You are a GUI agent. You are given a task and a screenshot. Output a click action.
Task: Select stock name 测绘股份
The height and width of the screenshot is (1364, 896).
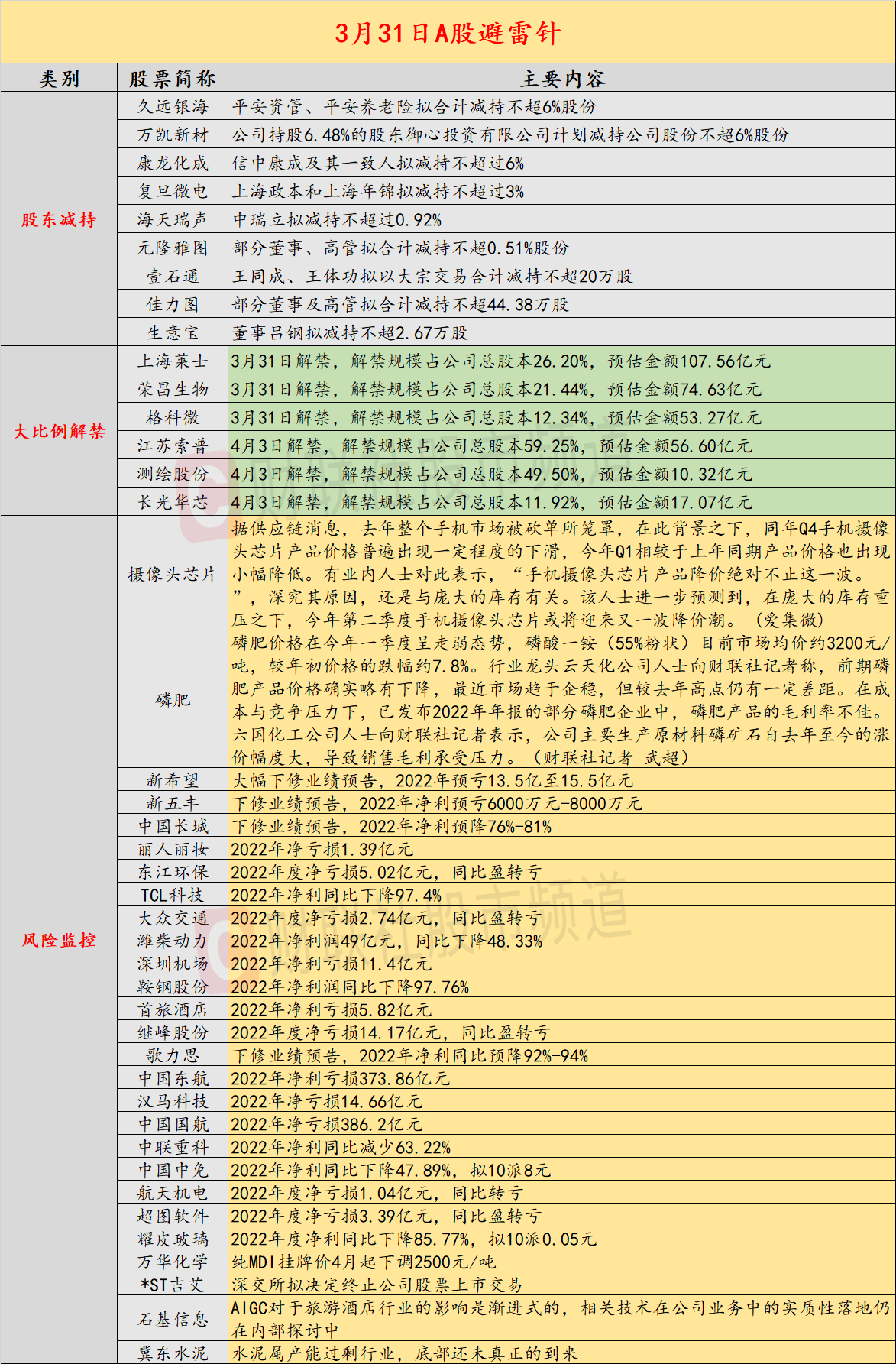pos(173,475)
